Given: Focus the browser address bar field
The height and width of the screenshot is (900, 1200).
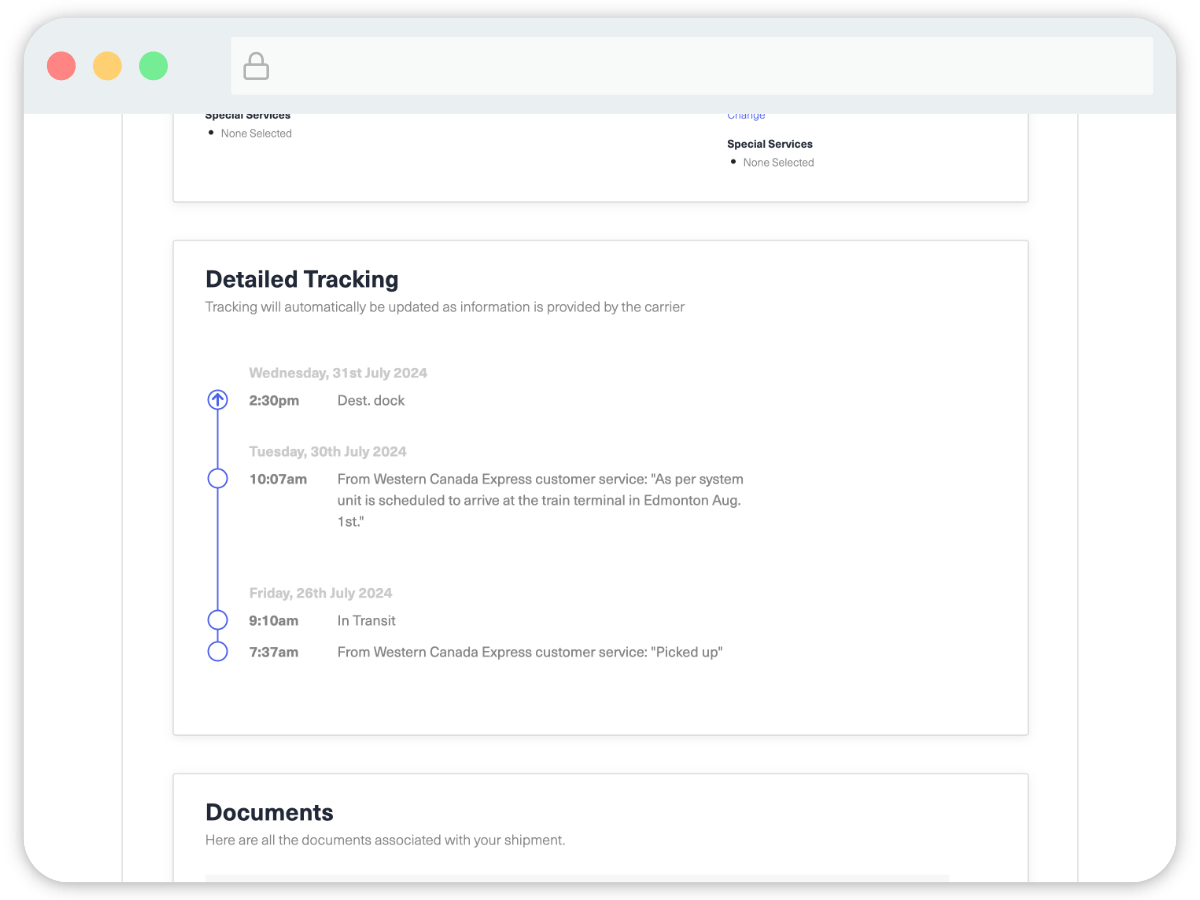Looking at the screenshot, I should [x=700, y=67].
